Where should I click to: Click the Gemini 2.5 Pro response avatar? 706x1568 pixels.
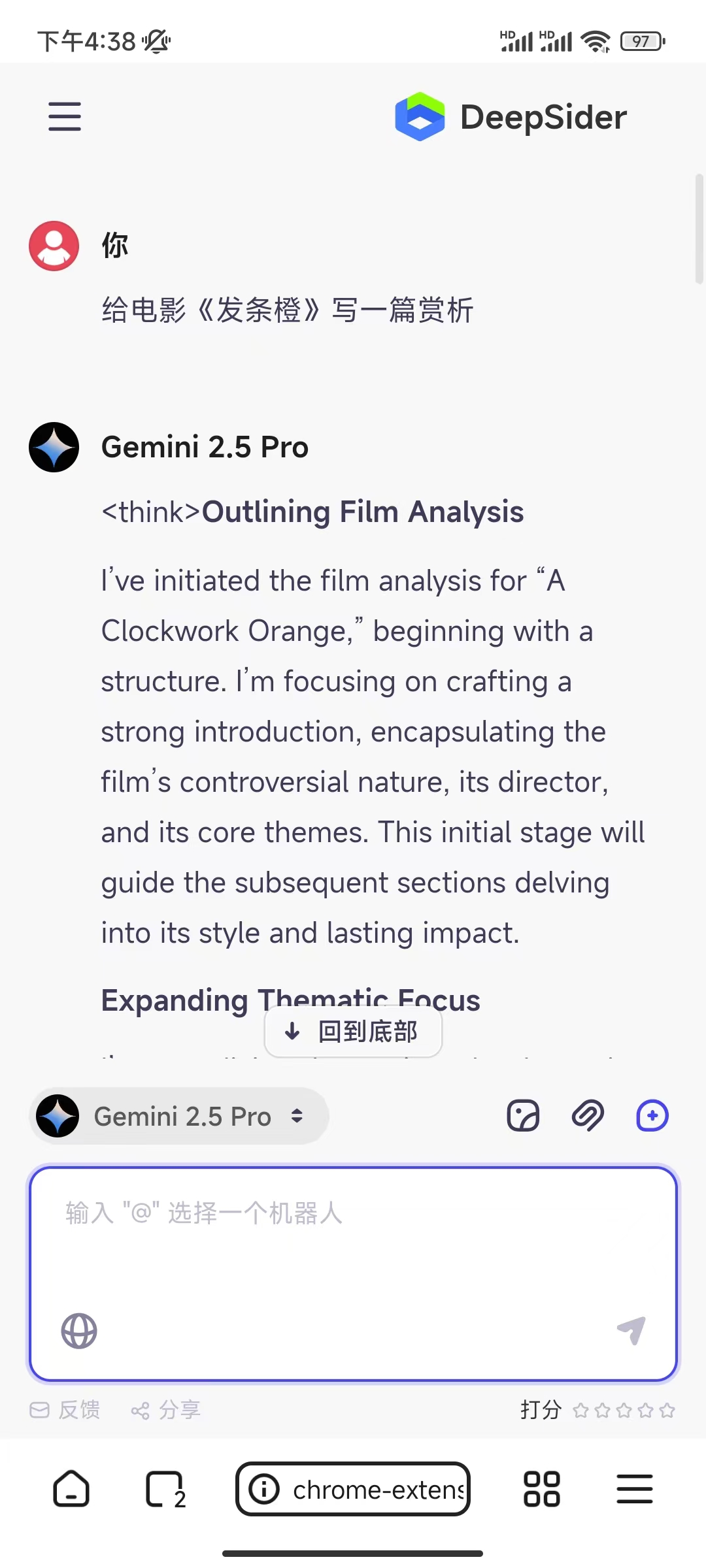[54, 448]
